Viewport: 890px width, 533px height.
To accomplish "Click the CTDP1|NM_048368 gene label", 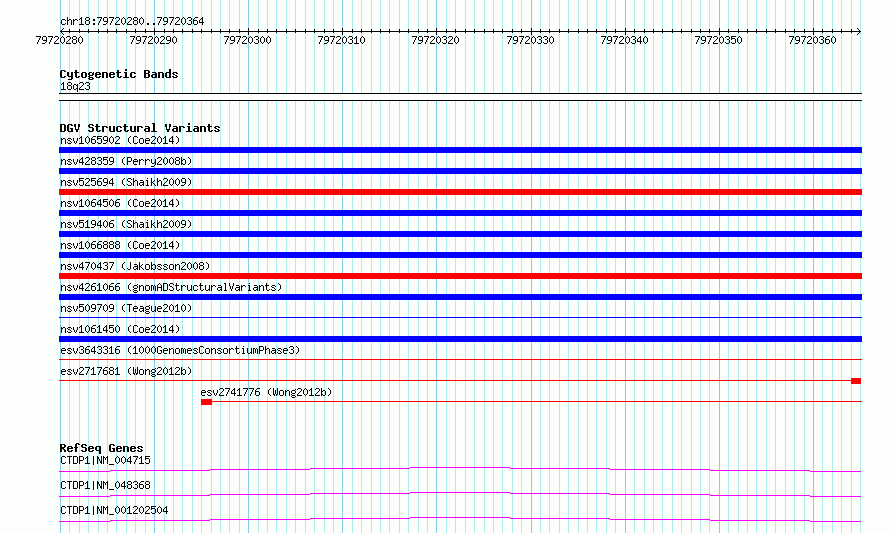I will (105, 485).
